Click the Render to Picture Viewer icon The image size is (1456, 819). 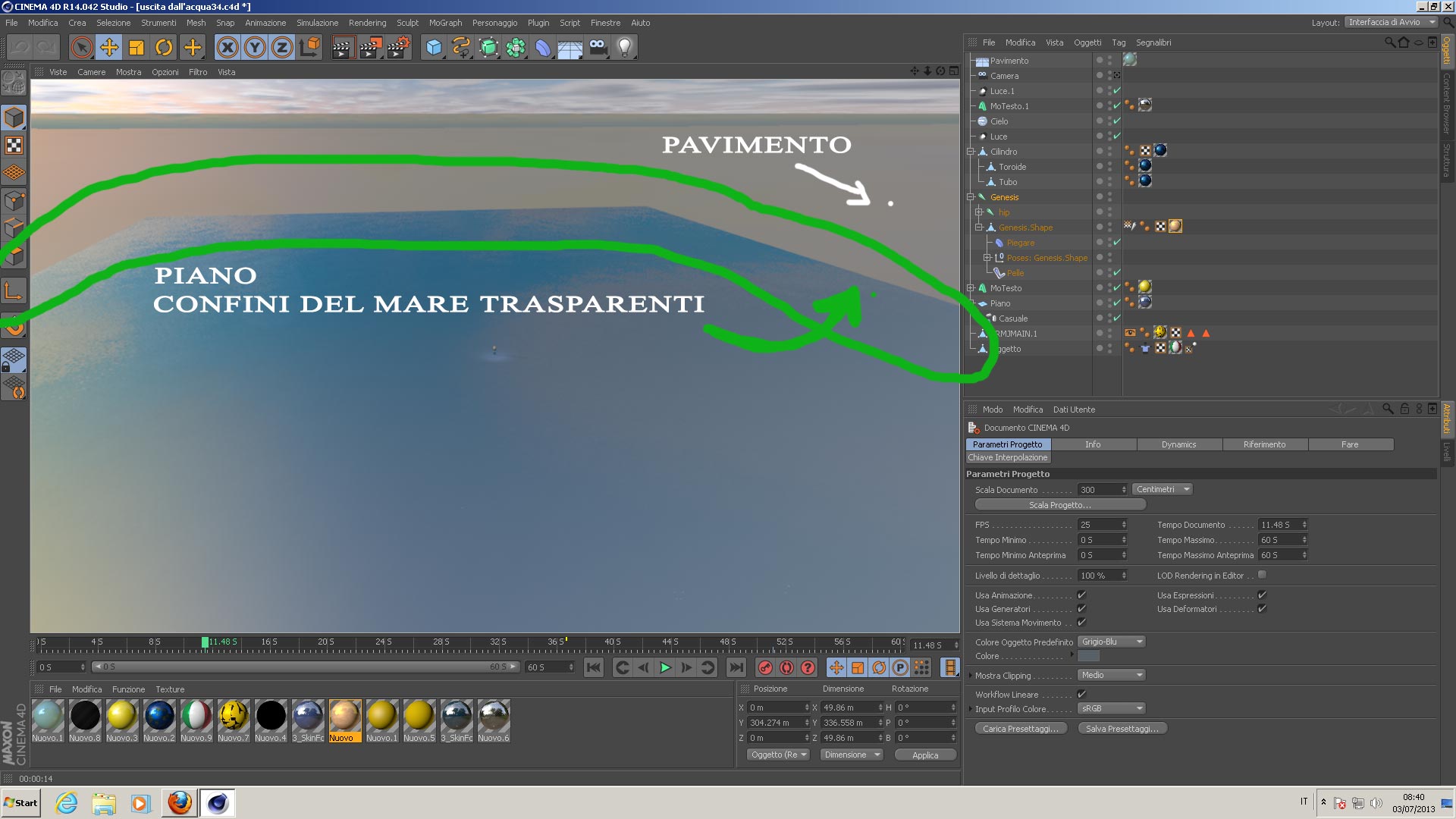(370, 48)
